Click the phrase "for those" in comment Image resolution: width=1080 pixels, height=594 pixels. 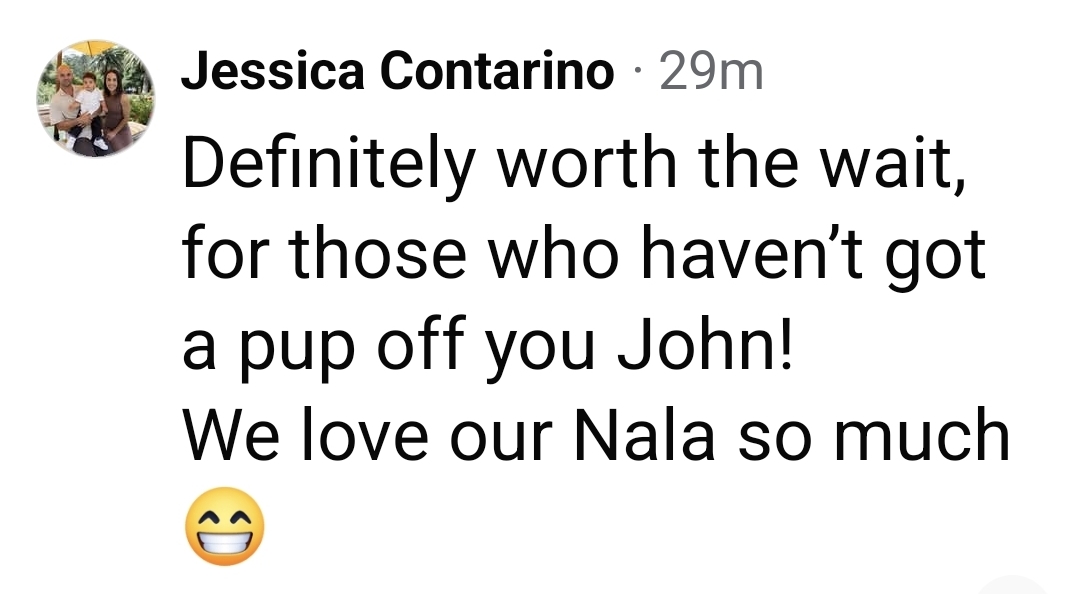[x=323, y=254]
